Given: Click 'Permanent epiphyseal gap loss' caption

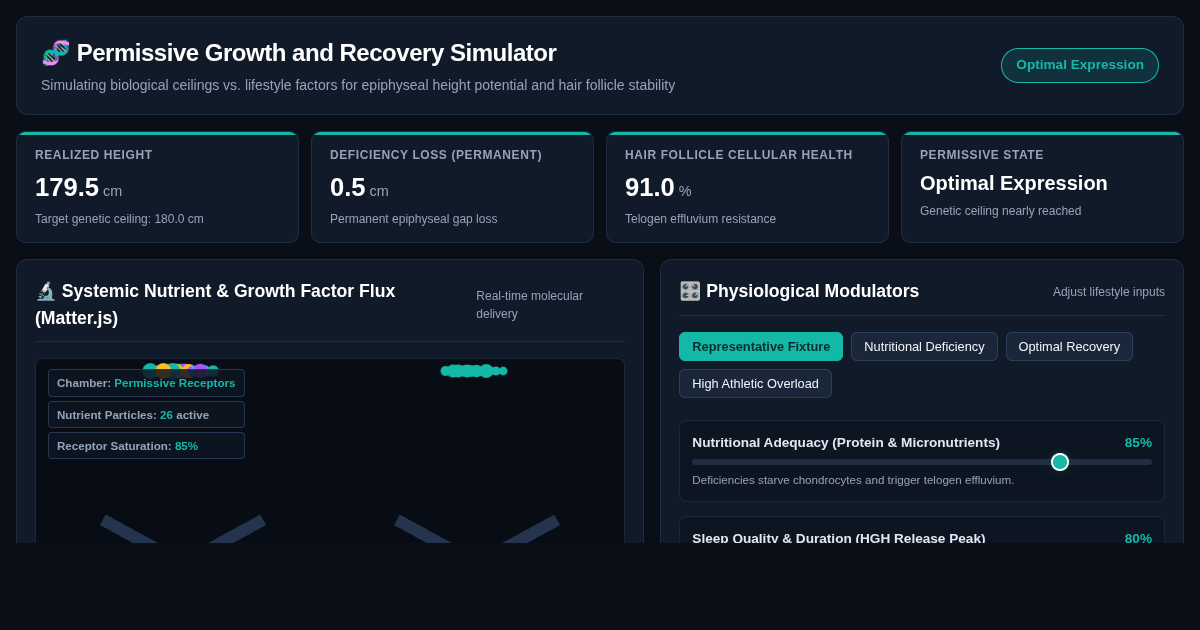Looking at the screenshot, I should coord(413,219).
